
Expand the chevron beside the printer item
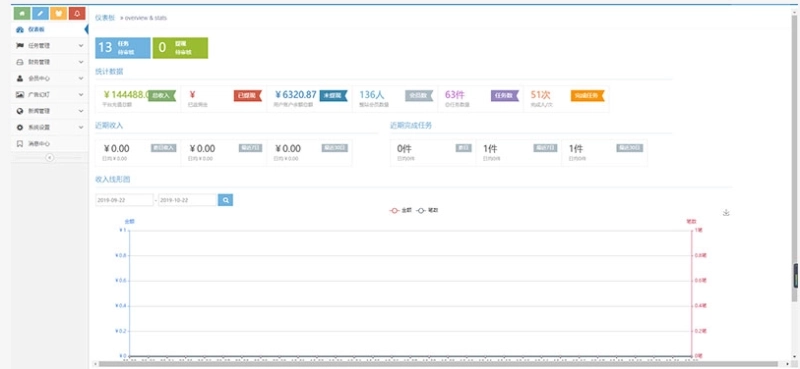point(81,62)
